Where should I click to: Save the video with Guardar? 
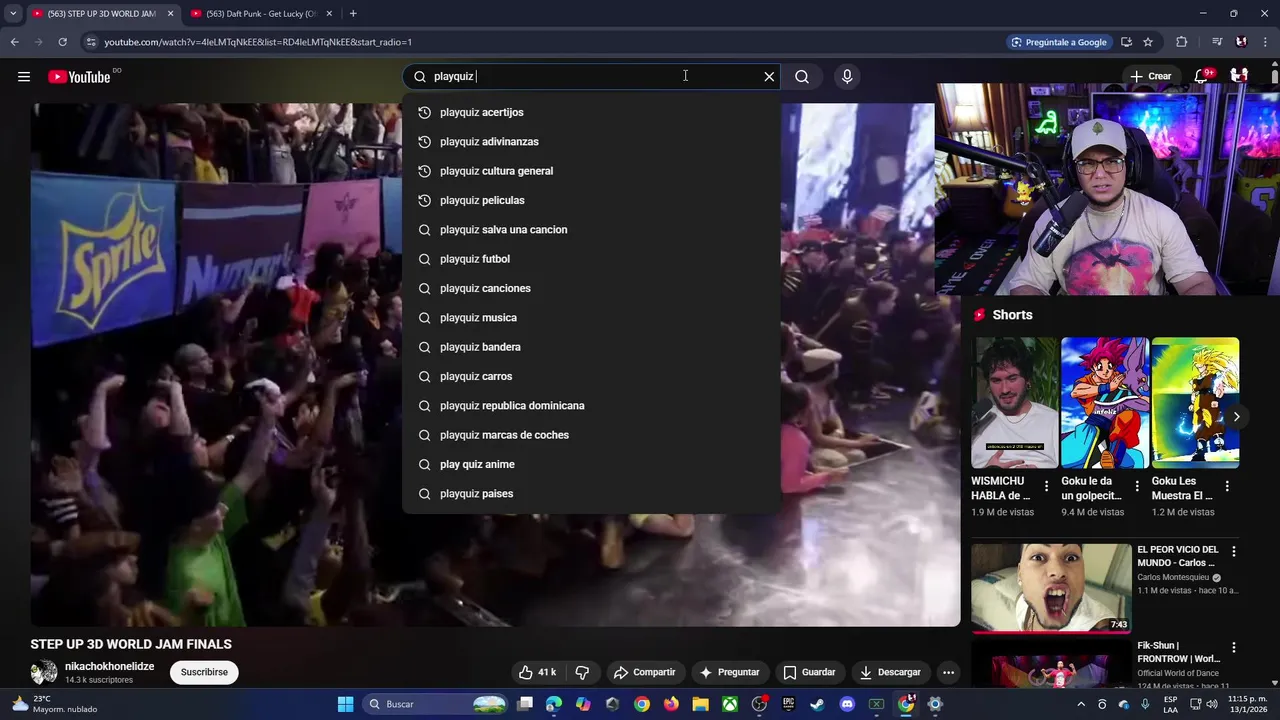coord(809,672)
